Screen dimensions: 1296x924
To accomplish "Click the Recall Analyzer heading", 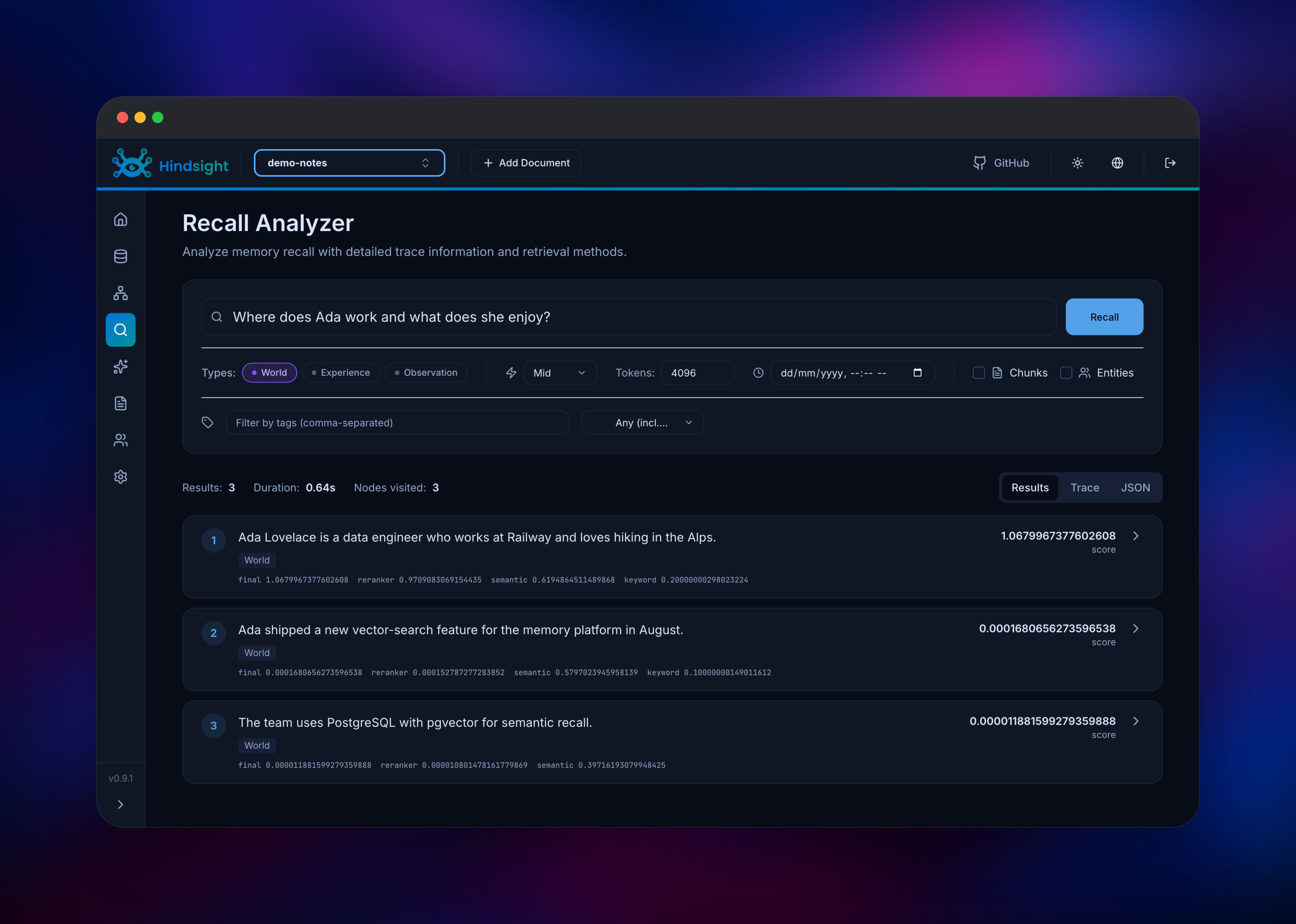I will (x=268, y=223).
